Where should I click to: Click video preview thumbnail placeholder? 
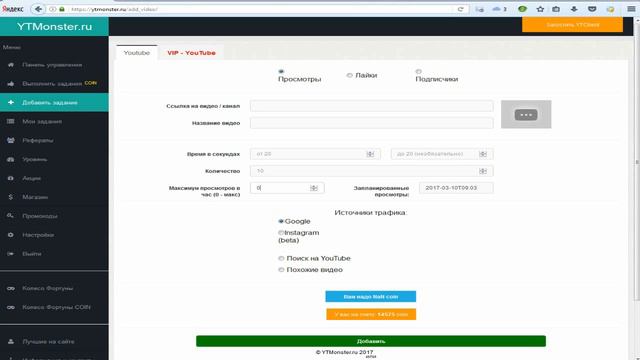pyautogui.click(x=526, y=114)
